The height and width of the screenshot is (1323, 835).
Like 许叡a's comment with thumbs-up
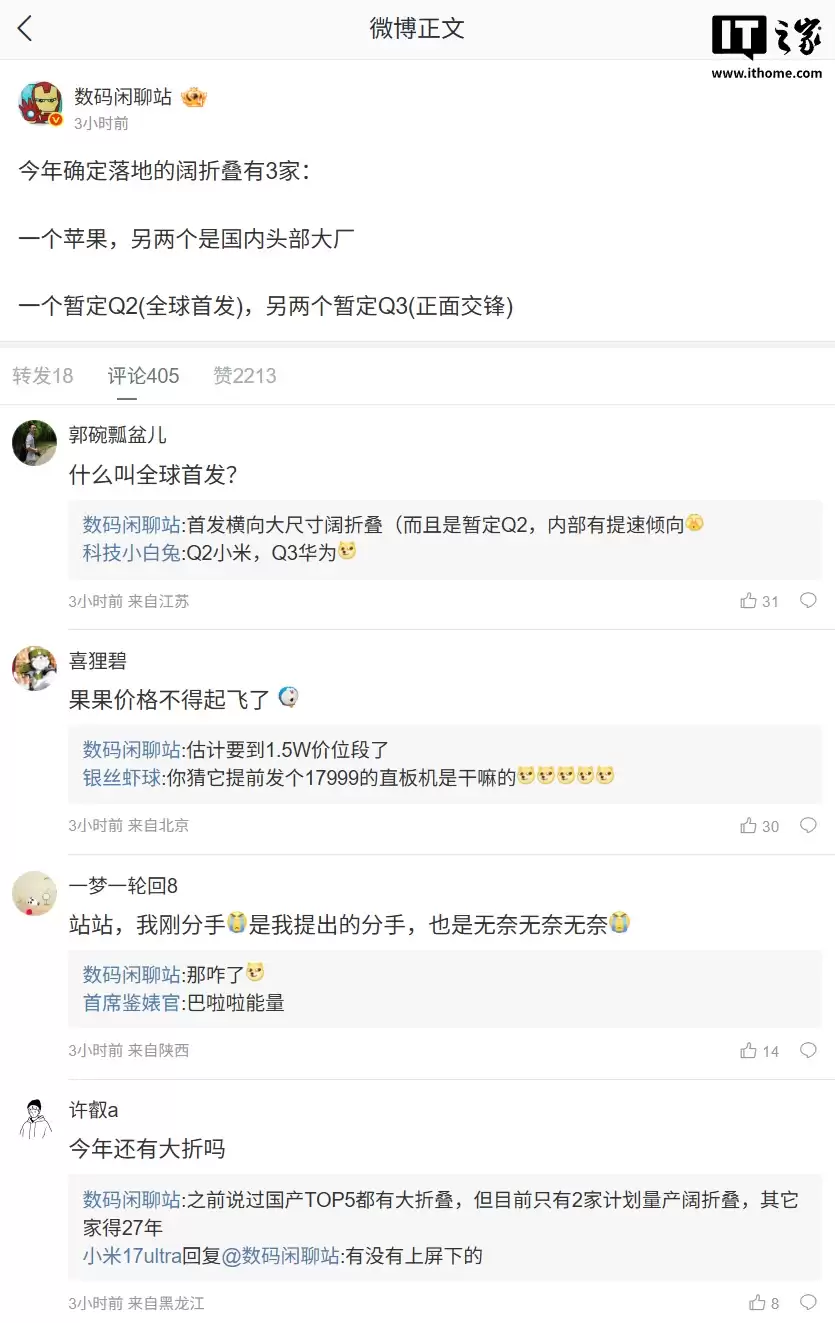click(757, 1303)
